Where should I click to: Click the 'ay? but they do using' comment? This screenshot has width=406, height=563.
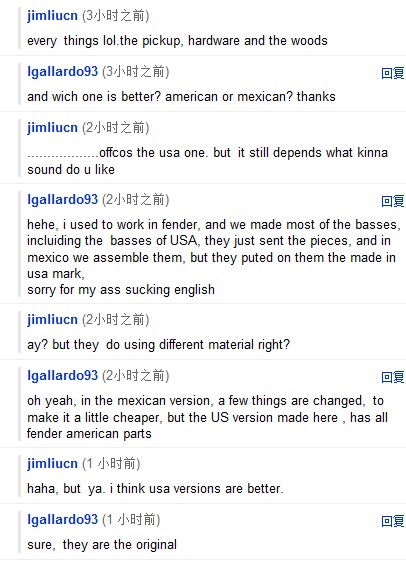[x=158, y=345]
